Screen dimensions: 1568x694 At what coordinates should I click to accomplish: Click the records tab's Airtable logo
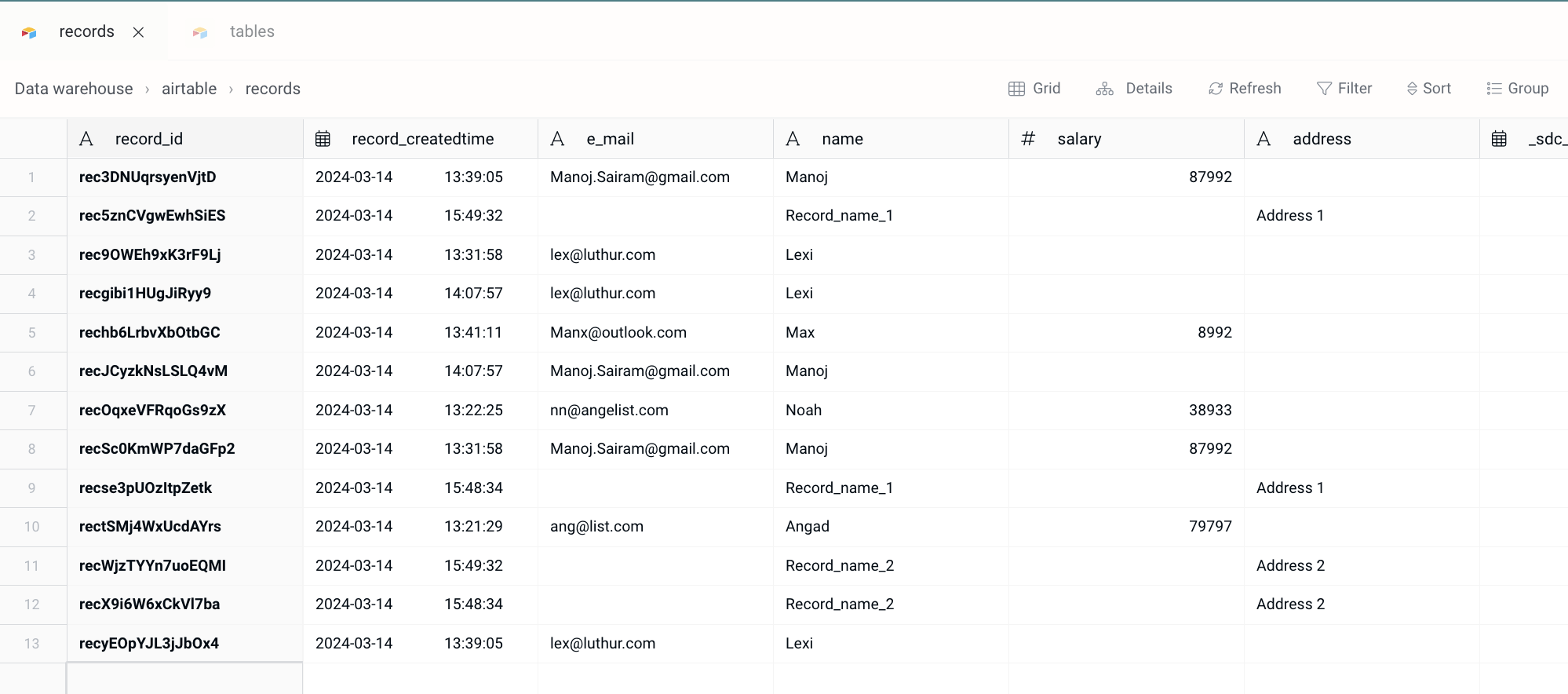coord(29,32)
